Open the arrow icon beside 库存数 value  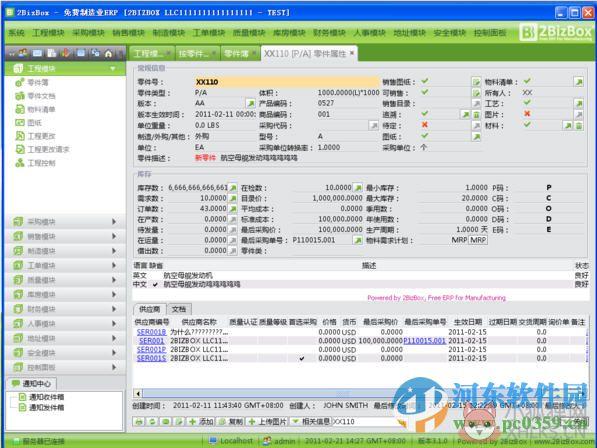pyautogui.click(x=233, y=188)
